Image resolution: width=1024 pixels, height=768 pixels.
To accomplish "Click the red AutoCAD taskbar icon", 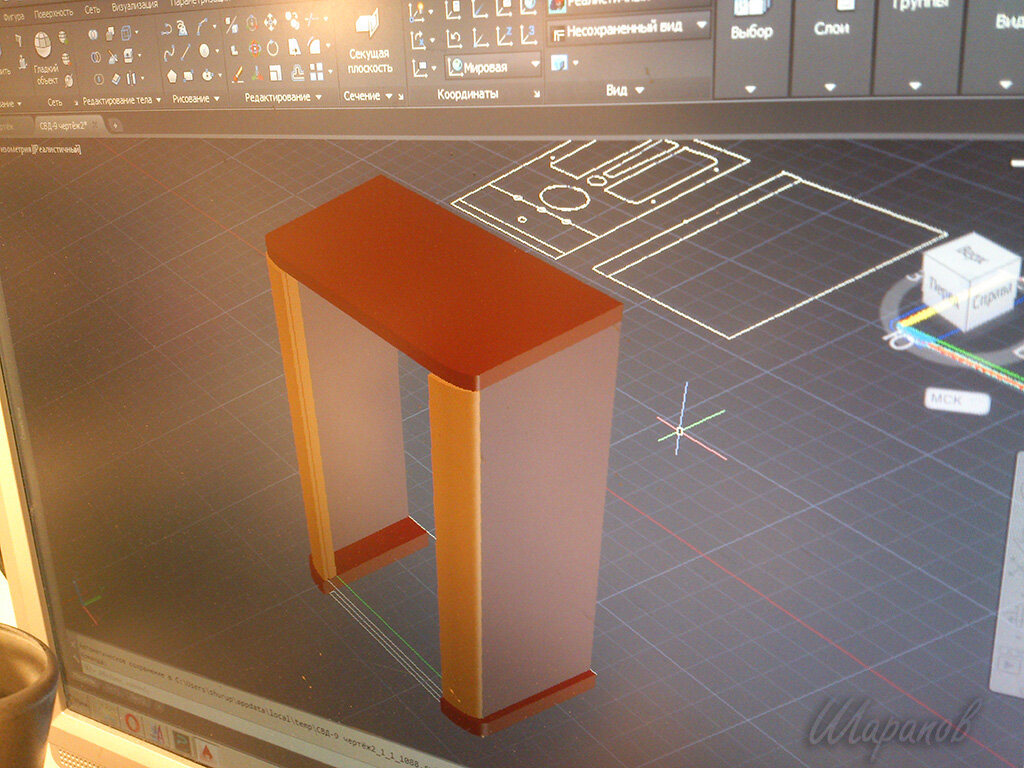I will click(x=206, y=752).
